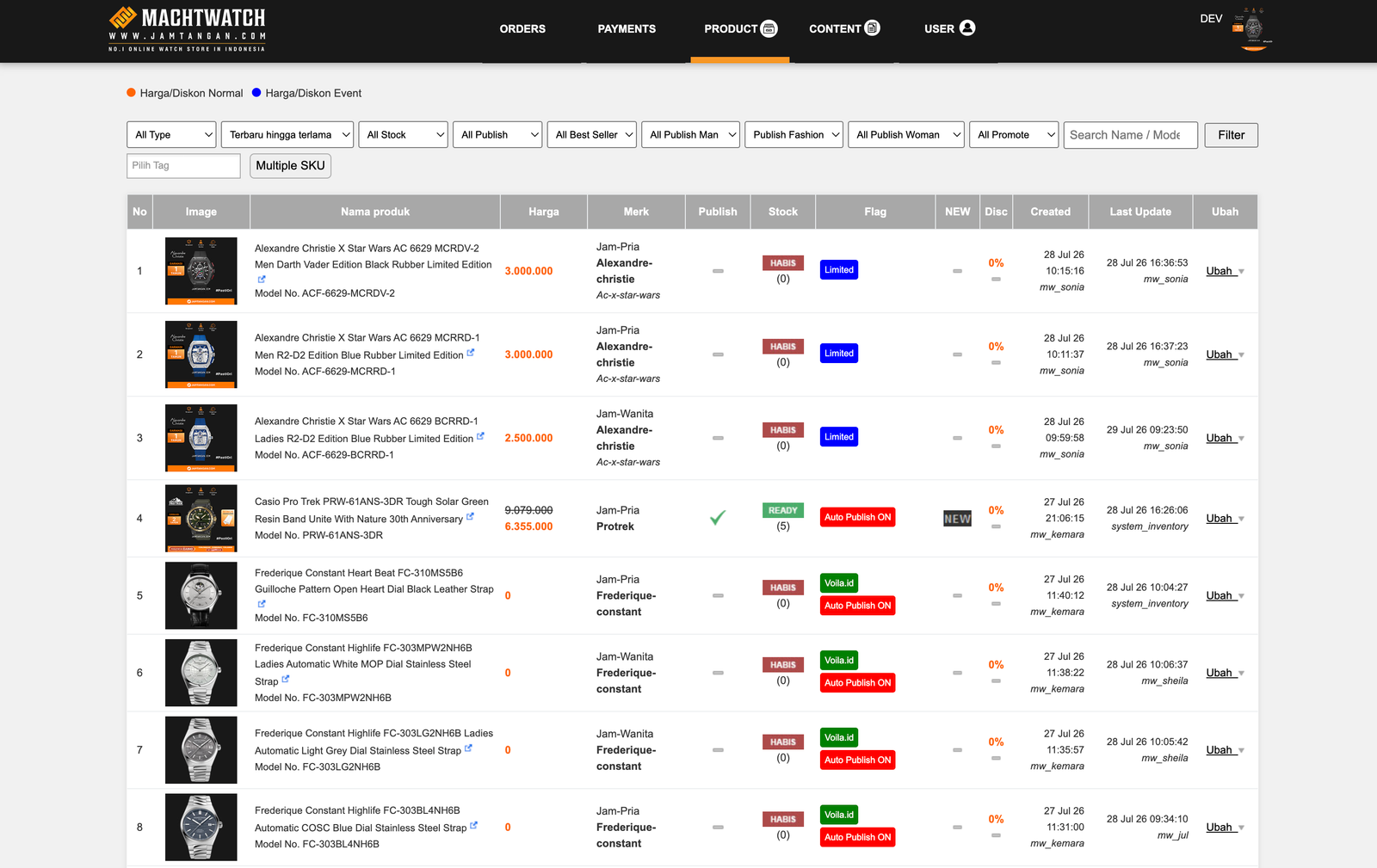Open external link for ACF-6629-MCRDV-2 product
This screenshot has width=1377, height=868.
pos(262,279)
